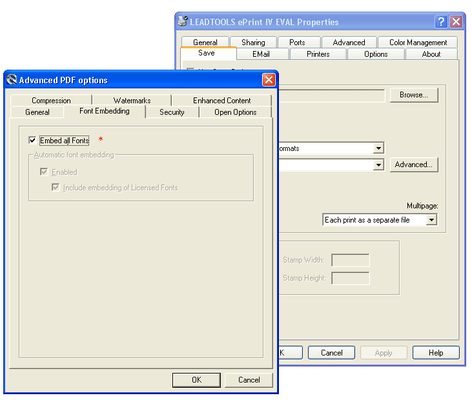Image resolution: width=472 pixels, height=400 pixels.
Task: Select the General tab in LEADTOOLS Properties window
Action: point(205,42)
